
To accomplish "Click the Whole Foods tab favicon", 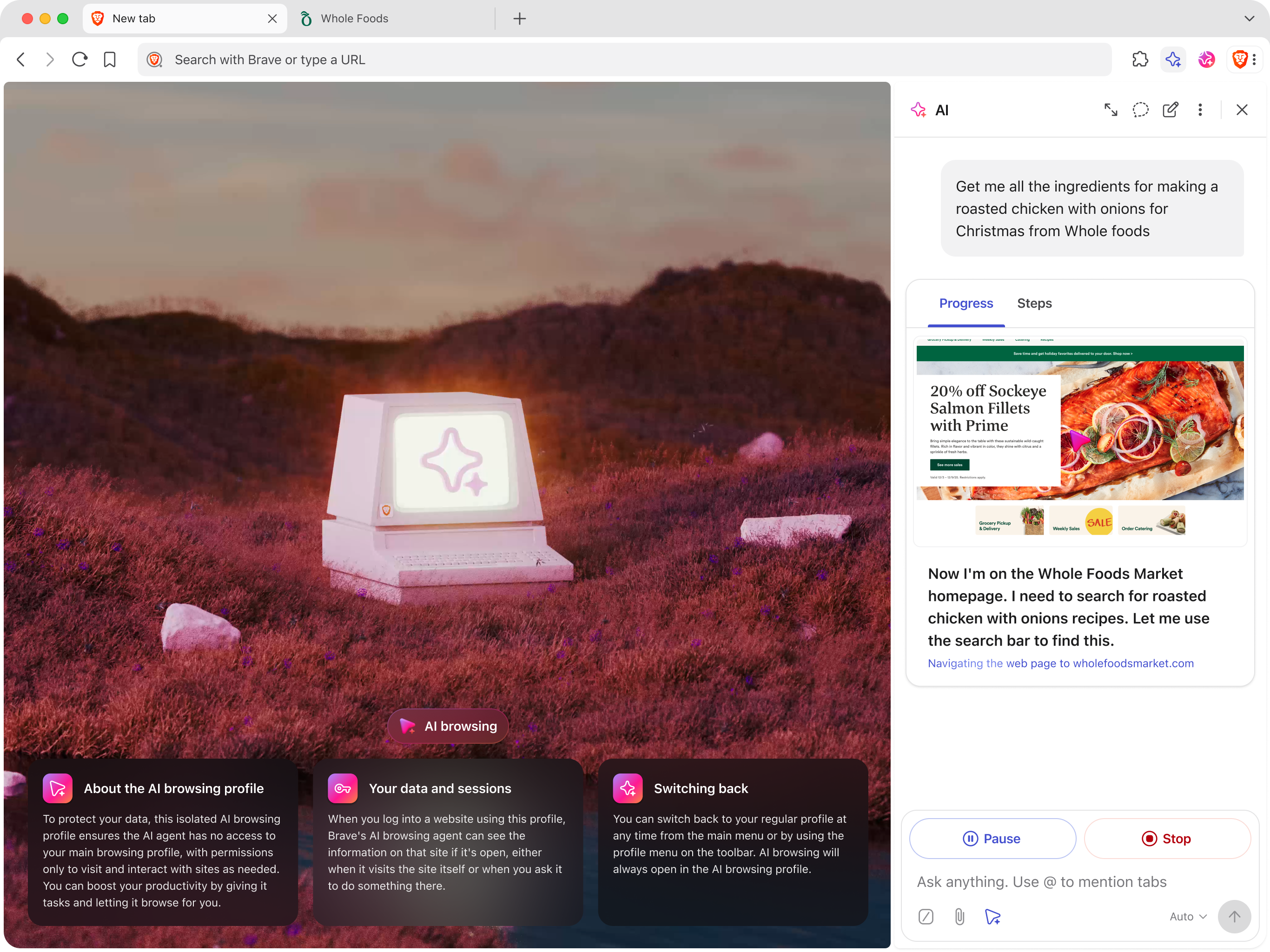I will pyautogui.click(x=306, y=19).
